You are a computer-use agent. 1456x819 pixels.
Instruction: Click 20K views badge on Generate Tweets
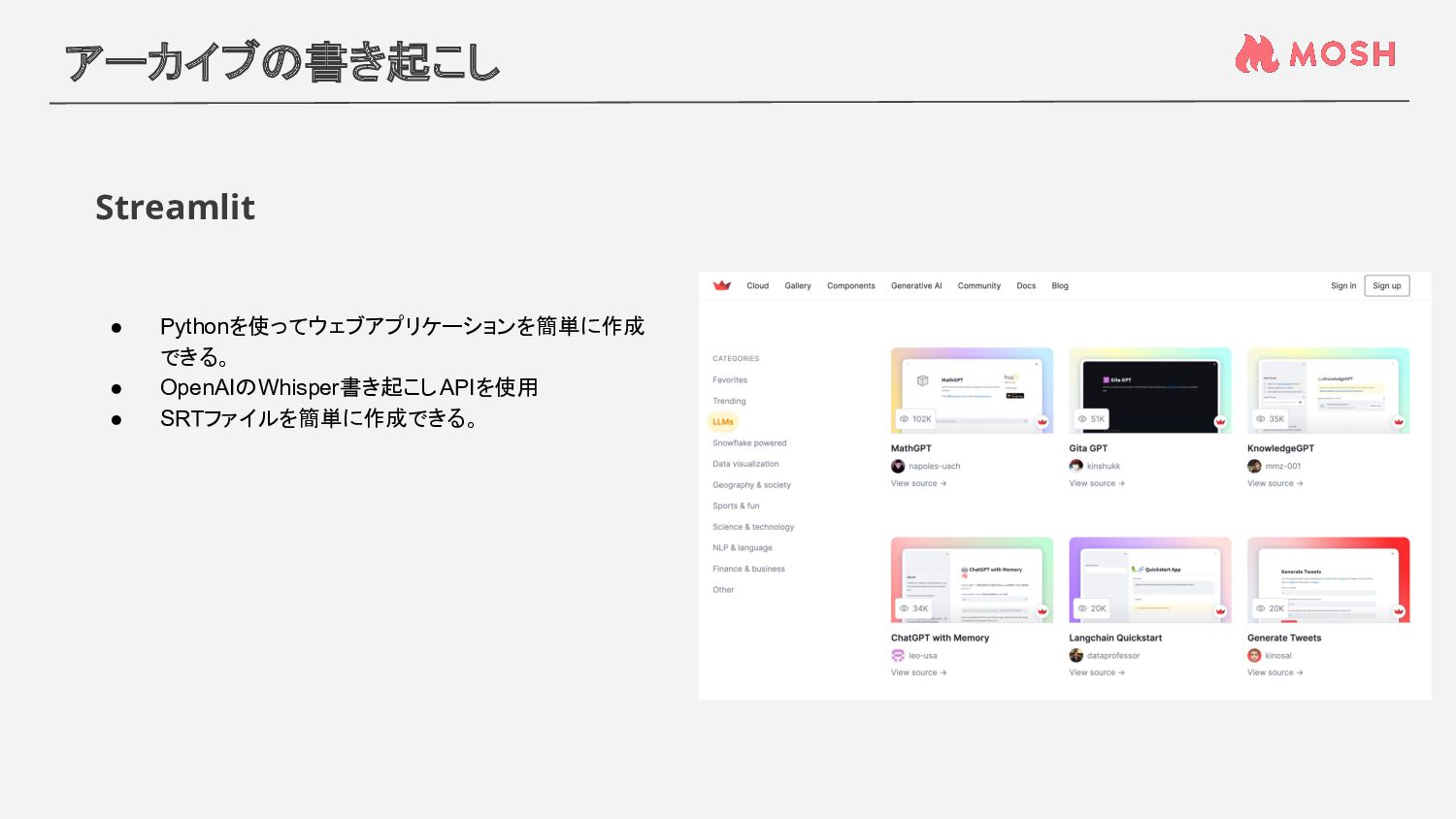click(x=1270, y=608)
